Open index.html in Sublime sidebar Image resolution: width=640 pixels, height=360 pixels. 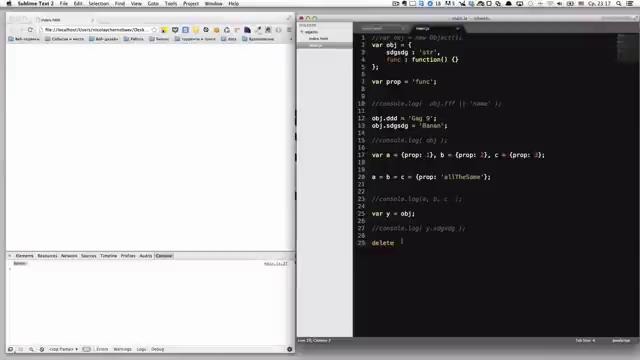(x=318, y=38)
